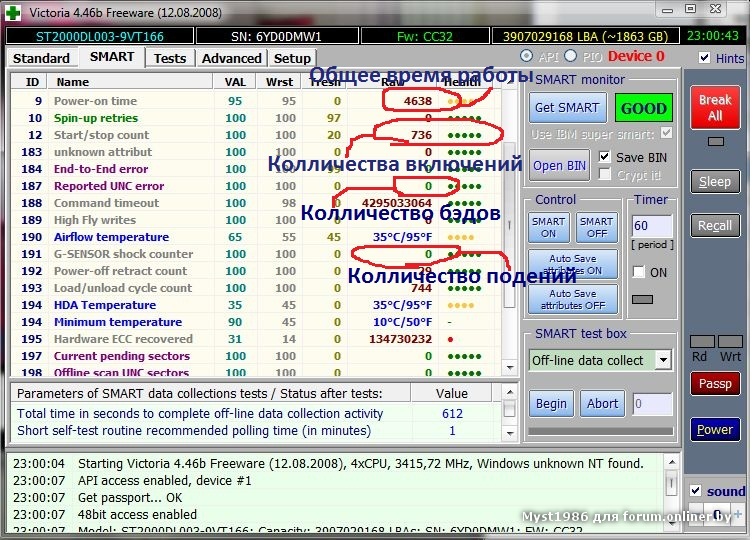The height and width of the screenshot is (540, 754).
Task: Click the SMART OFF button
Action: 597,227
